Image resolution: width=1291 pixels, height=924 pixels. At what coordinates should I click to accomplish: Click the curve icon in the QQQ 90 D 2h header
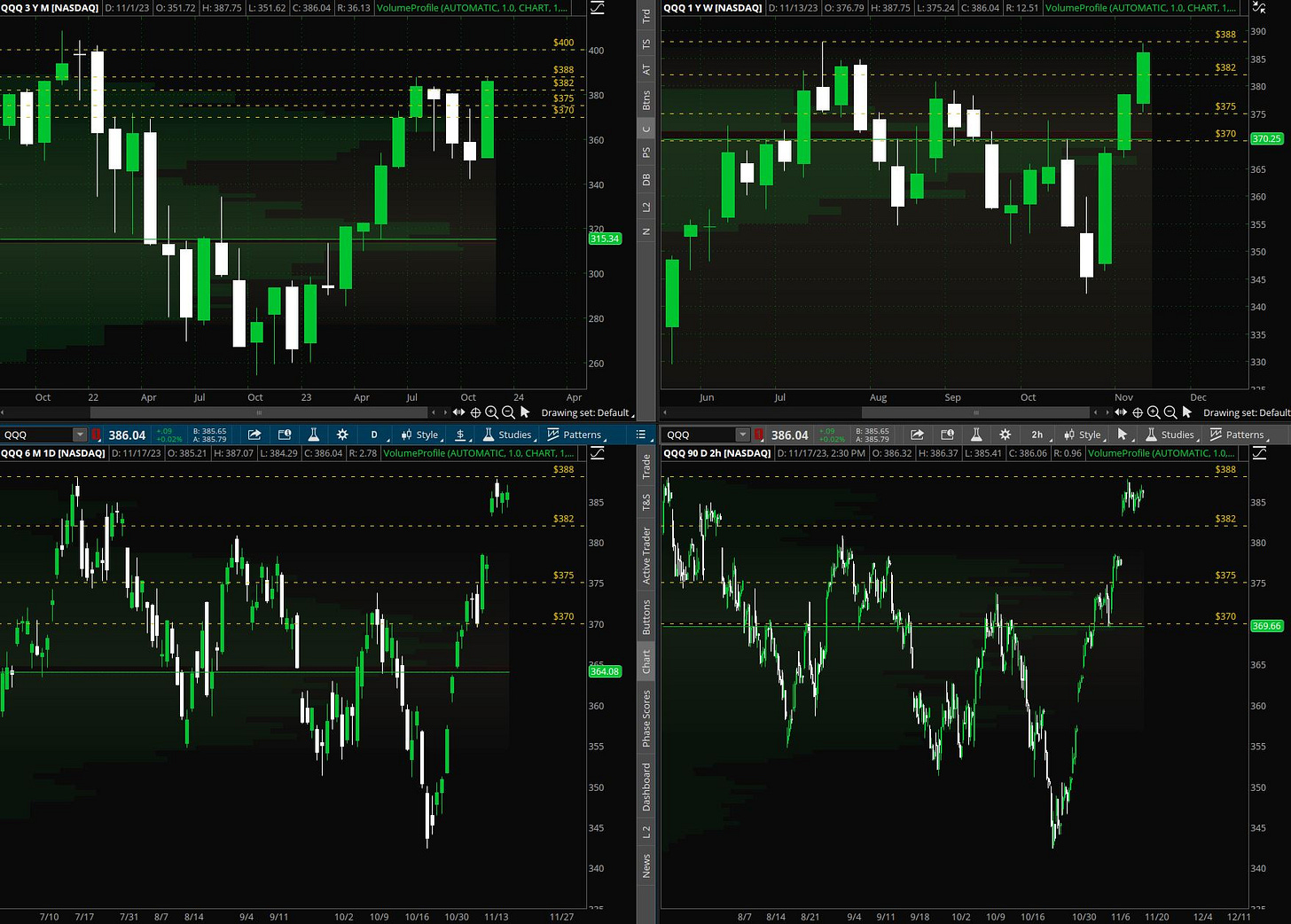[x=1260, y=453]
